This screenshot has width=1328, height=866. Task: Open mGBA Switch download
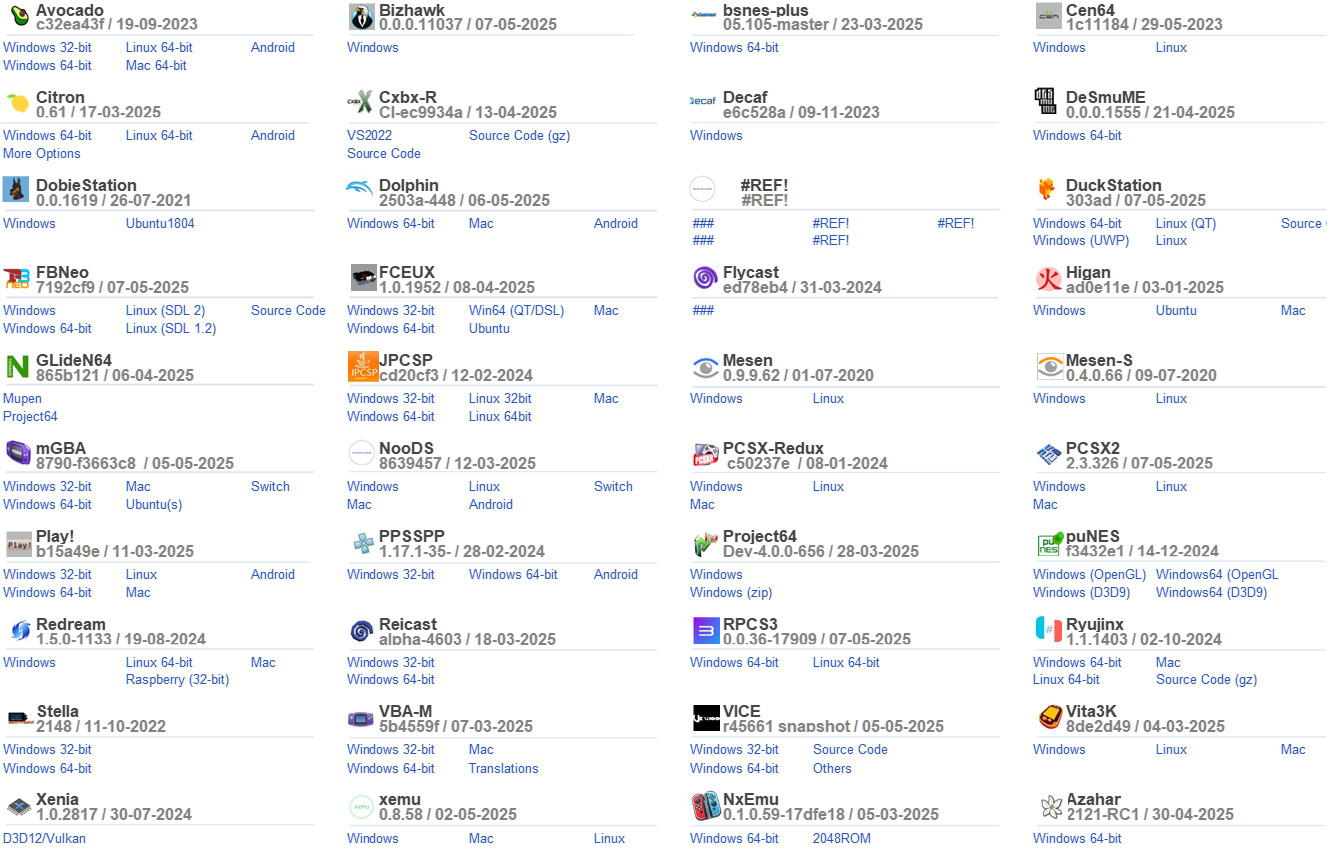pos(270,486)
